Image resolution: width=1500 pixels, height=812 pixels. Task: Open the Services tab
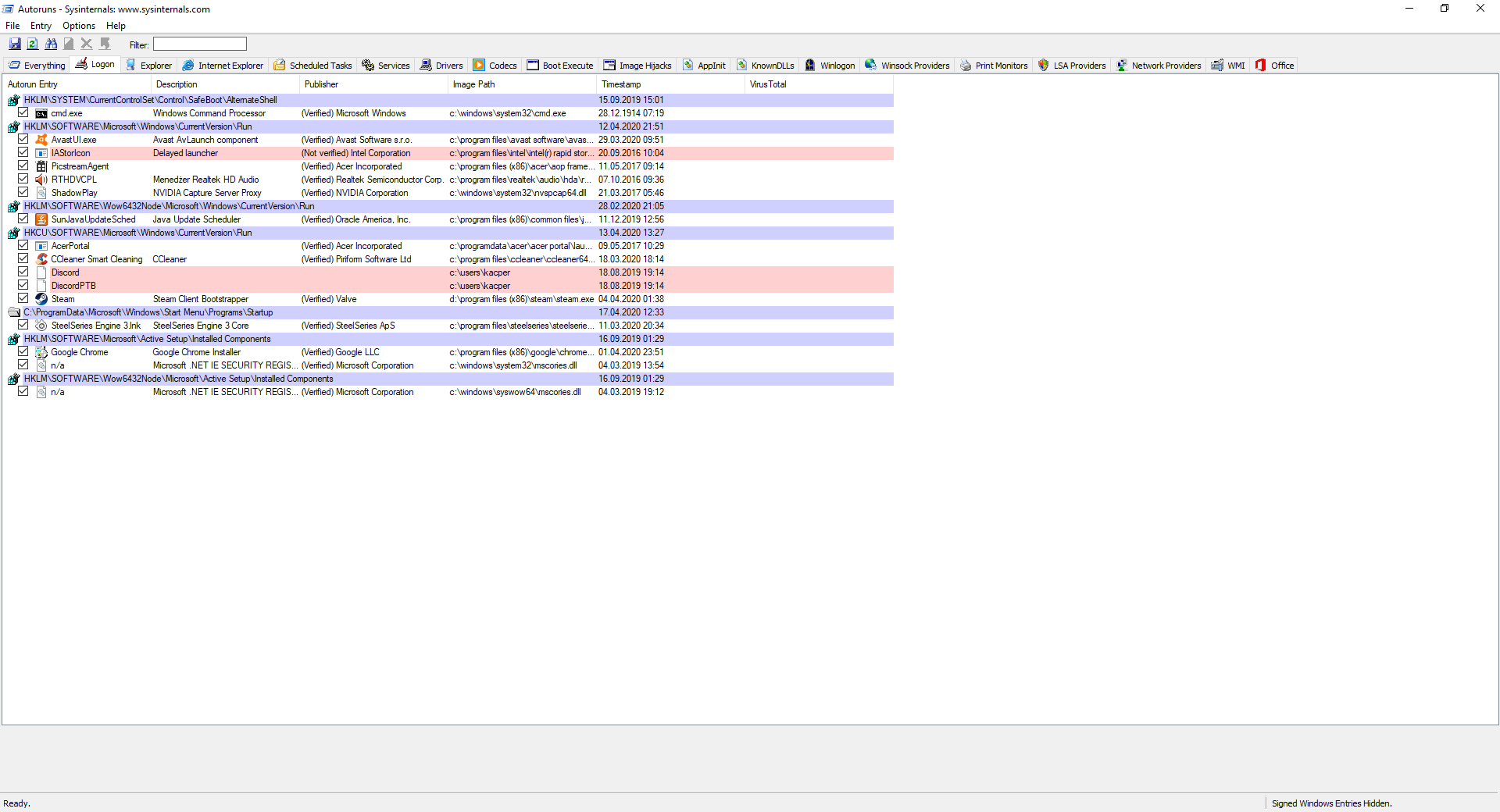coord(386,66)
